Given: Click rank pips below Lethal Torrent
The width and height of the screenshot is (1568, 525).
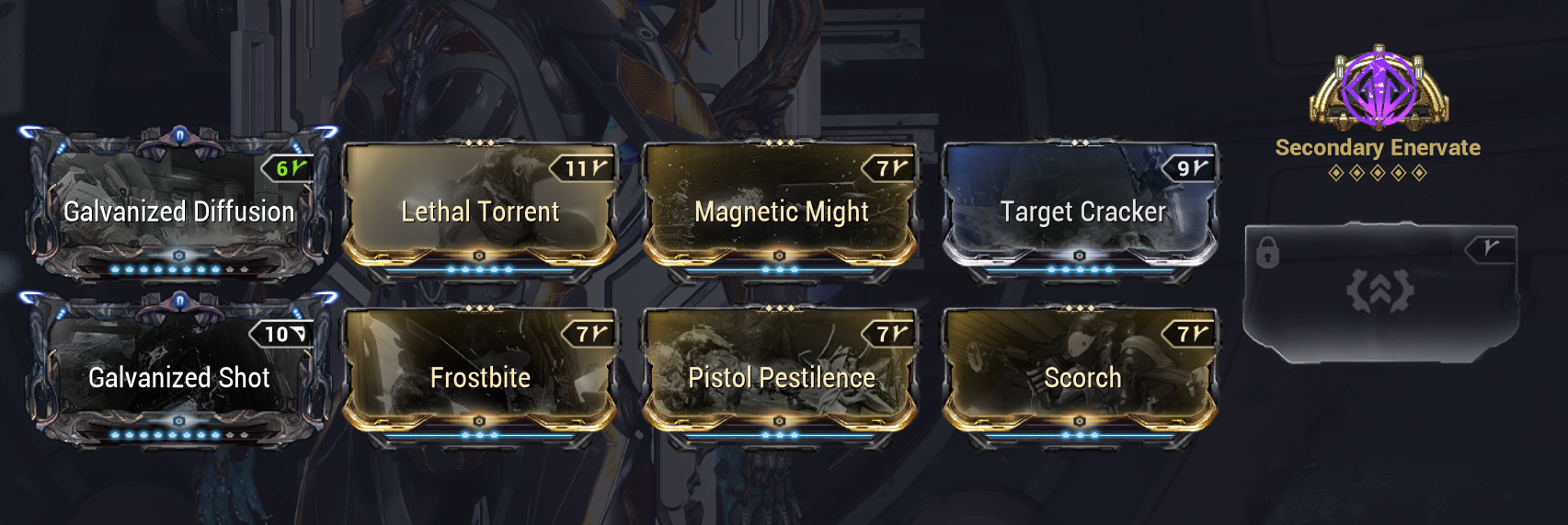Looking at the screenshot, I should coord(479,269).
